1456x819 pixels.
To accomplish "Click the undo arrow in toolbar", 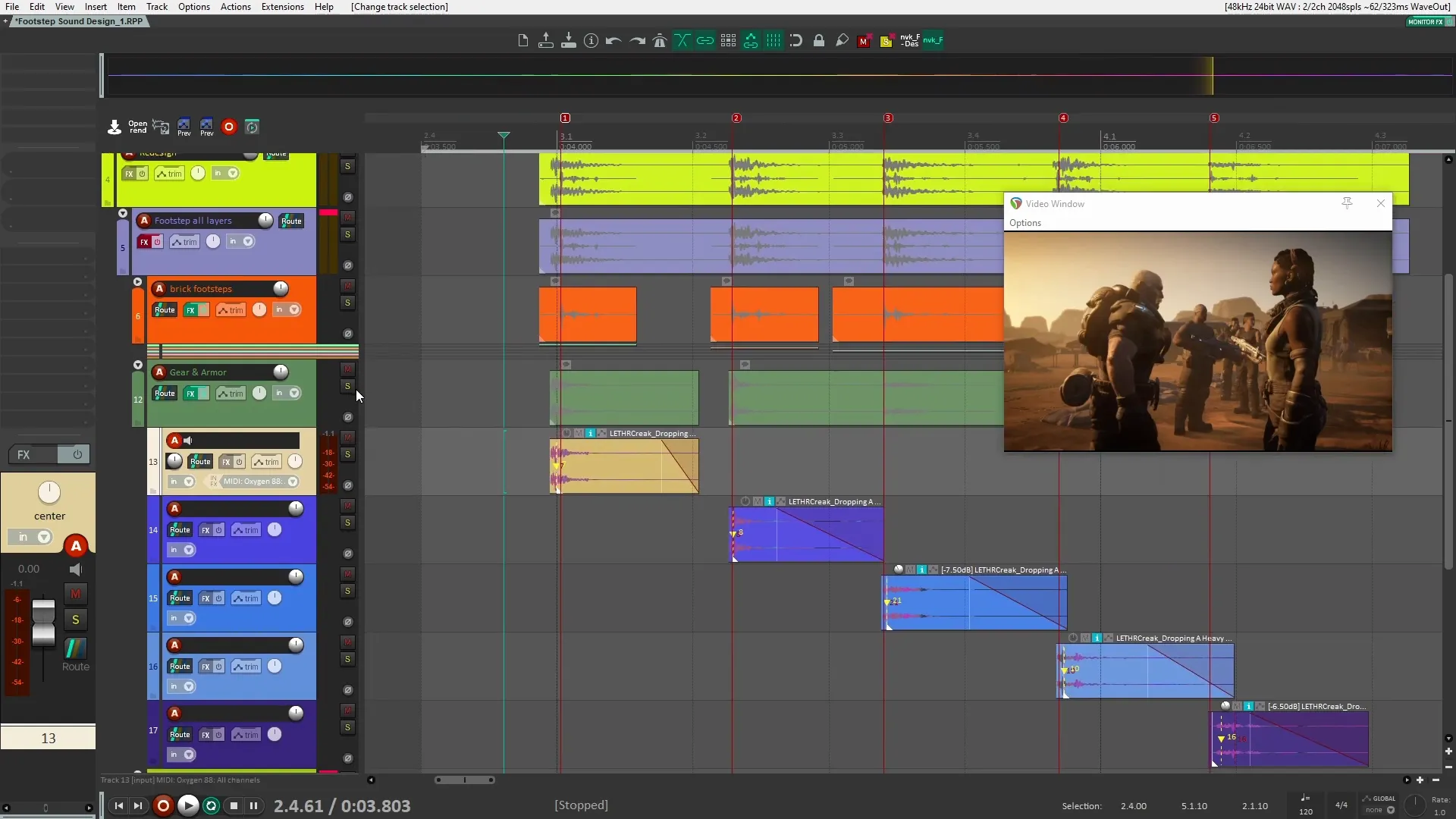I will [613, 41].
